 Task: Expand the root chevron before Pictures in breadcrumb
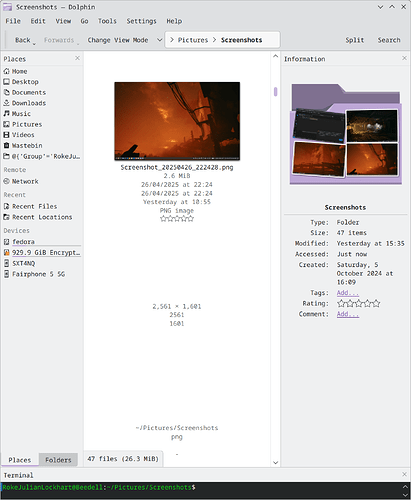click(x=172, y=40)
